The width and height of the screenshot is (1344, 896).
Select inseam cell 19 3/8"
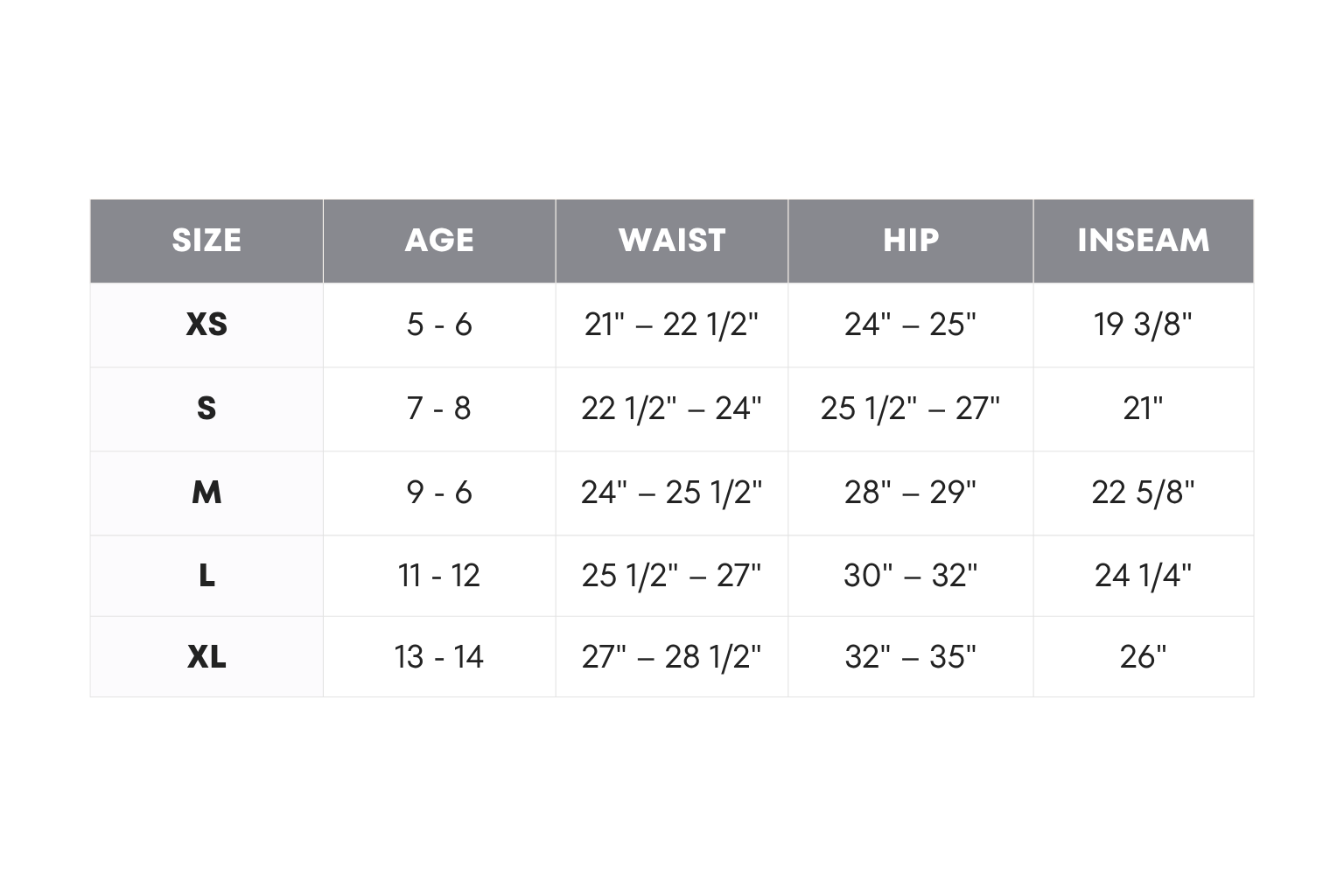pyautogui.click(x=1143, y=325)
